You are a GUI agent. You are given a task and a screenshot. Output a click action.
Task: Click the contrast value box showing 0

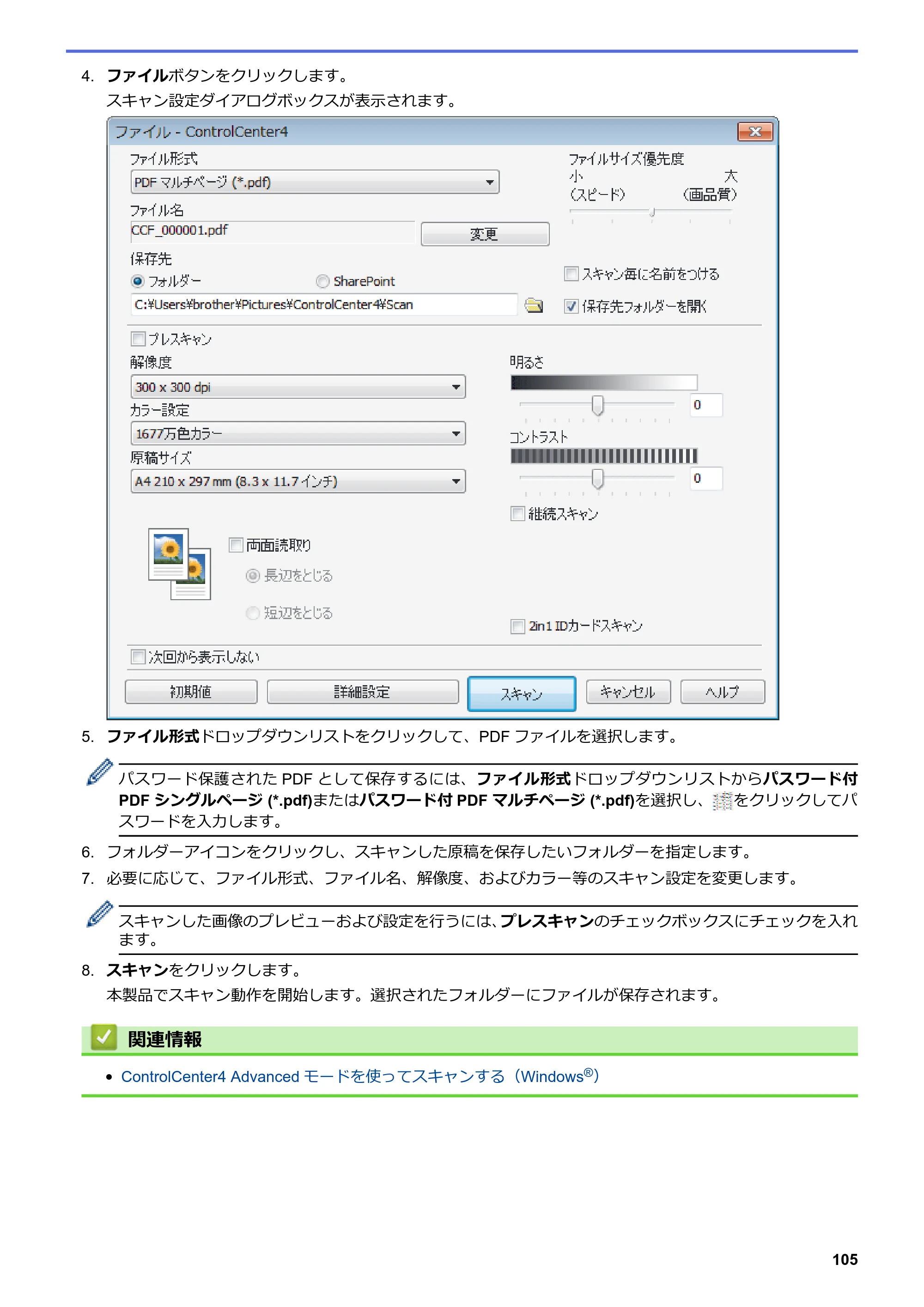[x=706, y=479]
